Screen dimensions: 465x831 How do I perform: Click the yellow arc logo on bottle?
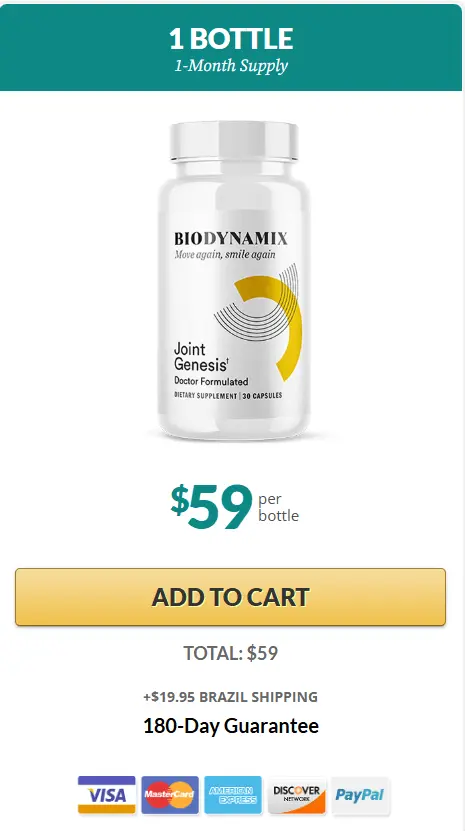pyautogui.click(x=270, y=326)
